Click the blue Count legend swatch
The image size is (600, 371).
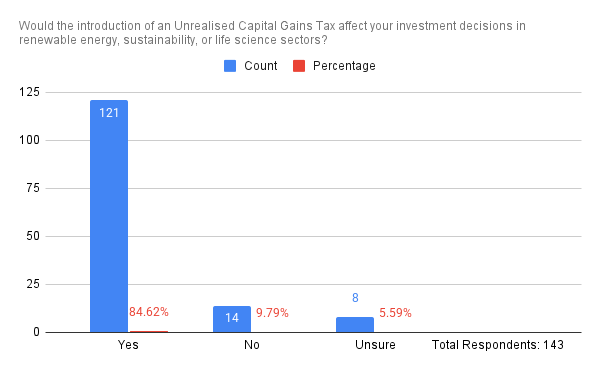(230, 66)
